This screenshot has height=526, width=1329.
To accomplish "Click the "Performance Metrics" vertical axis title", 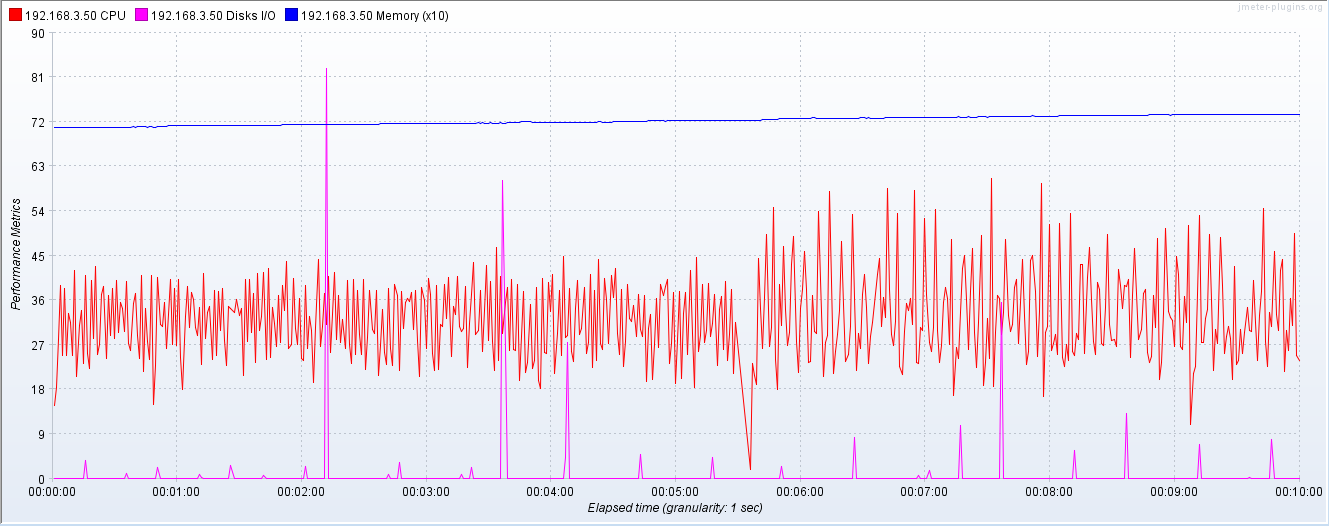I will tap(16, 255).
